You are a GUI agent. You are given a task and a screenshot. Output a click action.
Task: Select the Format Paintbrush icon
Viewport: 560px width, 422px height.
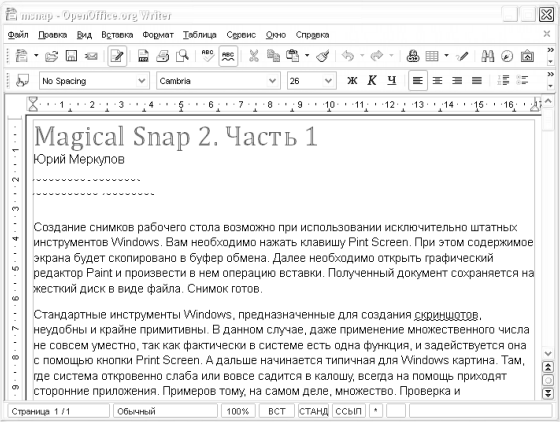click(323, 56)
